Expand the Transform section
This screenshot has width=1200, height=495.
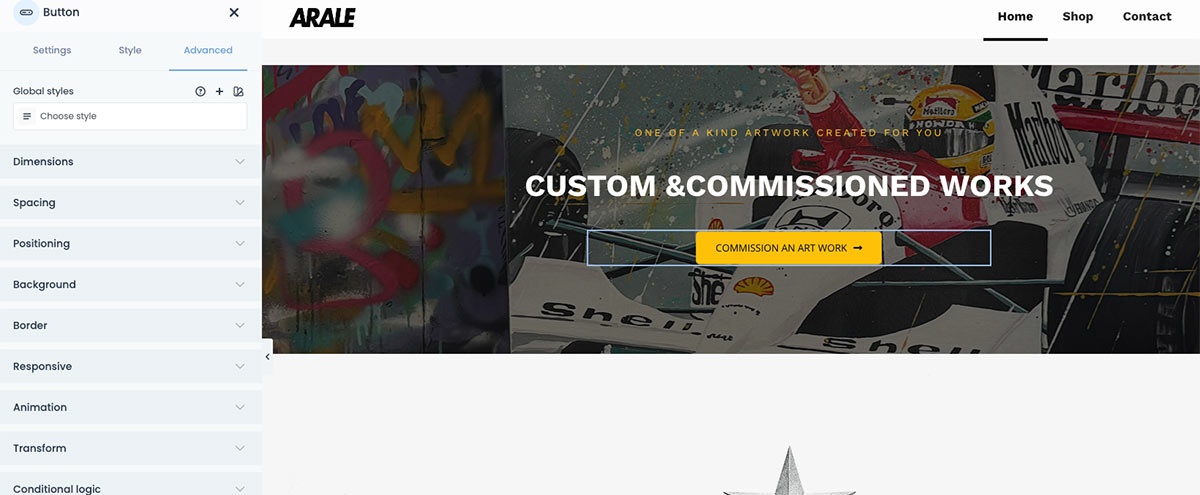pyautogui.click(x=131, y=449)
